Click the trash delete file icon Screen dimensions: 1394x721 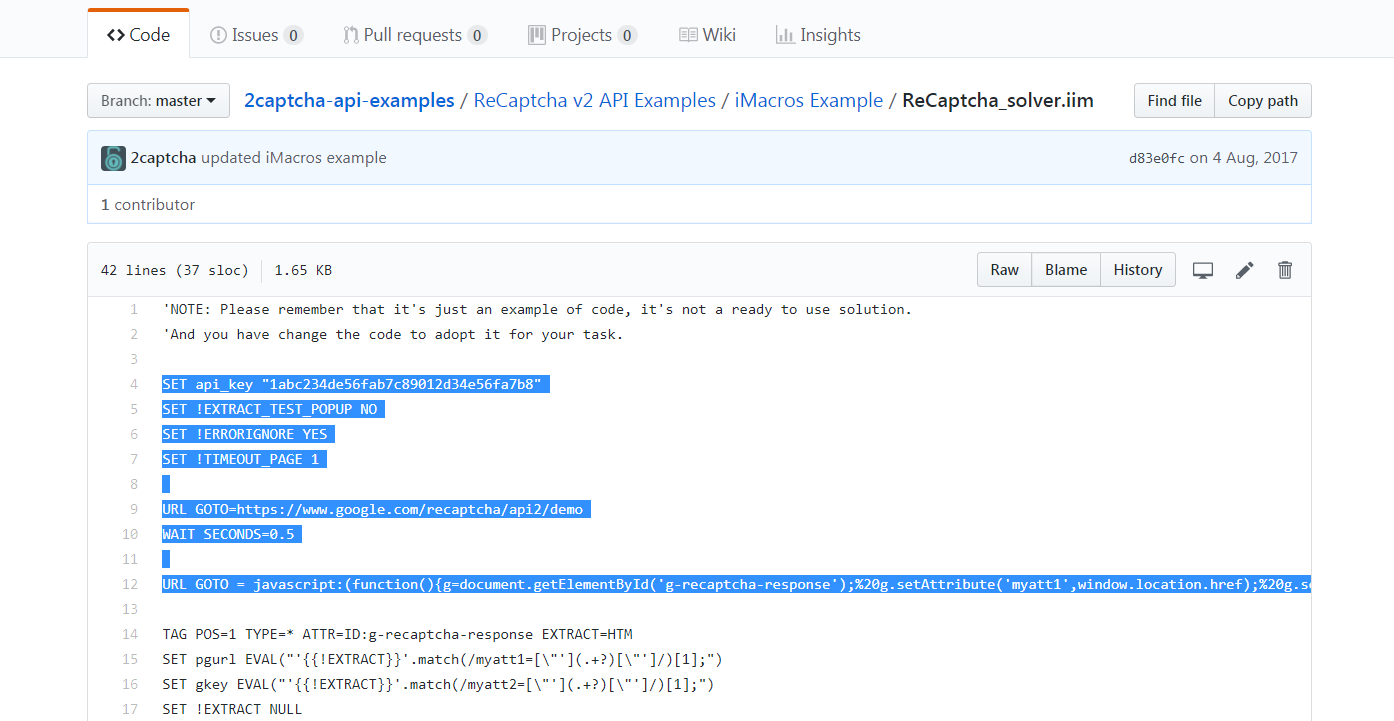(x=1285, y=270)
